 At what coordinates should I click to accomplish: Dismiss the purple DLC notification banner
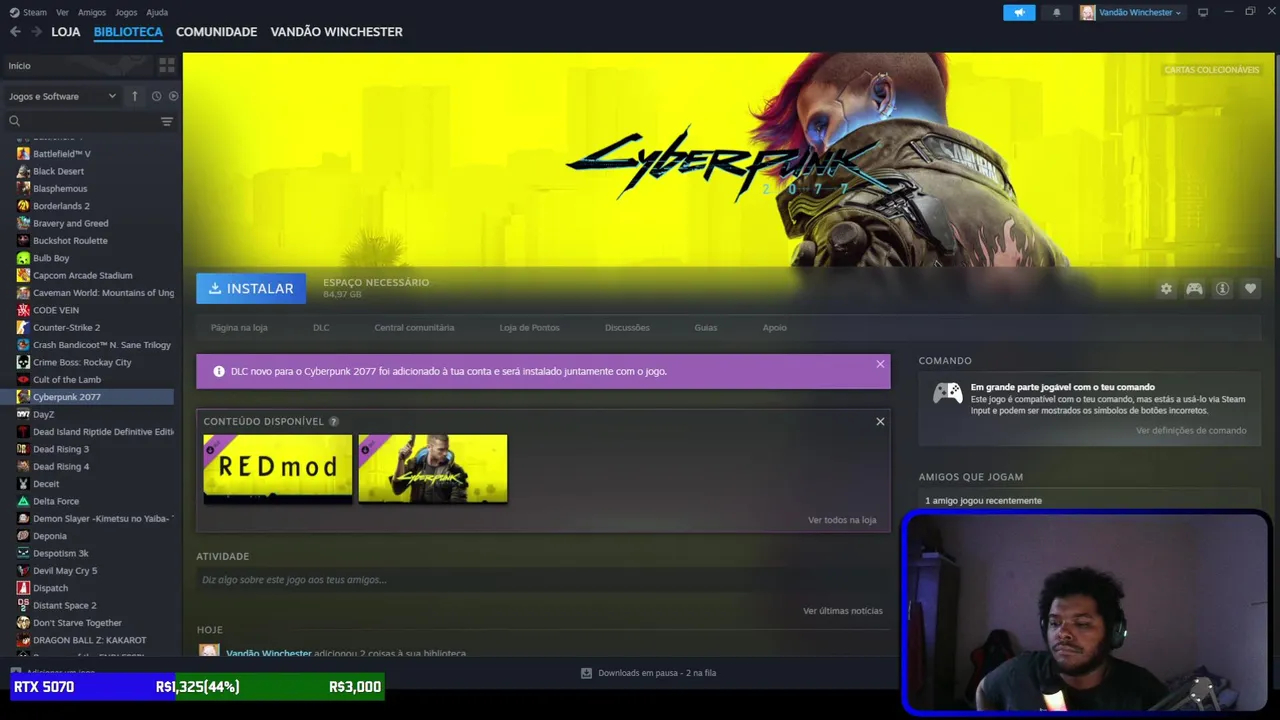pyautogui.click(x=880, y=364)
